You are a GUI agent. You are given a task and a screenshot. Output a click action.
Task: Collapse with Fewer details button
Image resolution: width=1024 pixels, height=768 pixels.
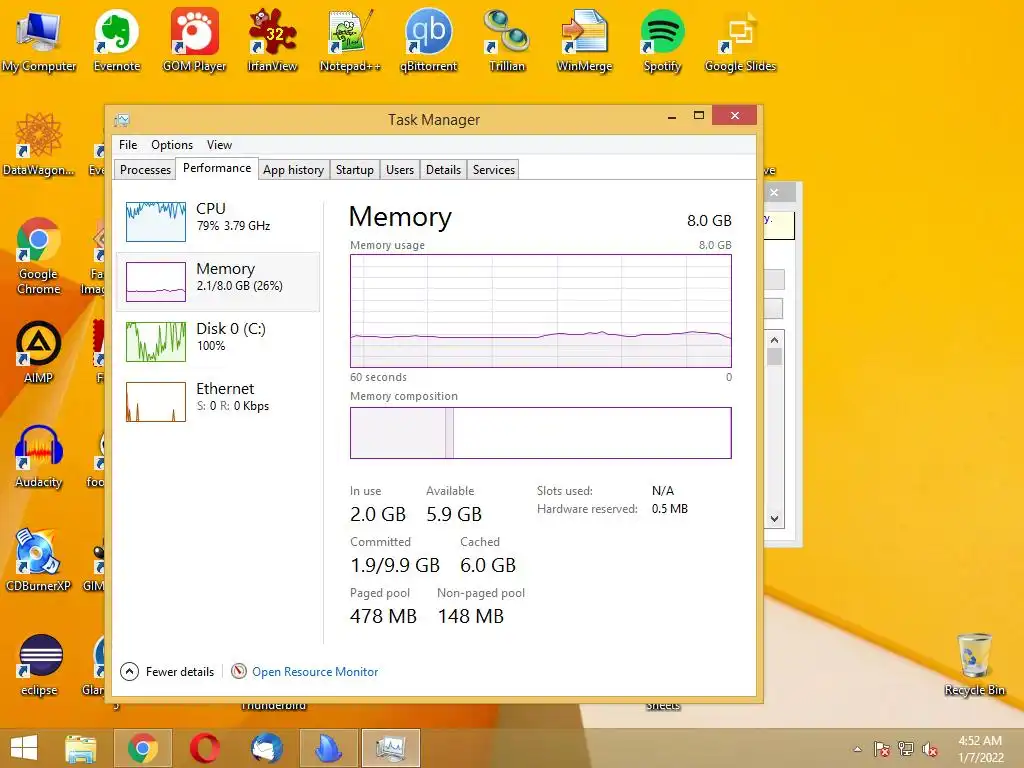coord(168,671)
